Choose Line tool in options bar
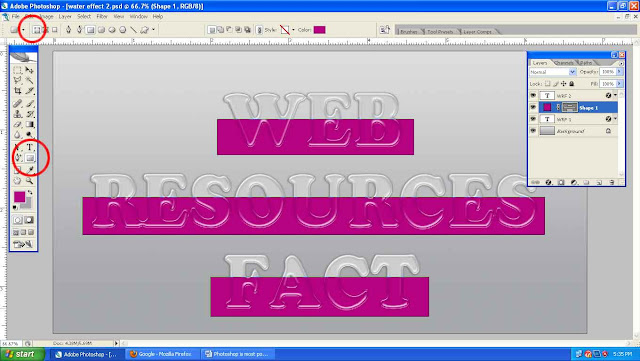The height and width of the screenshot is (361, 640). 133,30
